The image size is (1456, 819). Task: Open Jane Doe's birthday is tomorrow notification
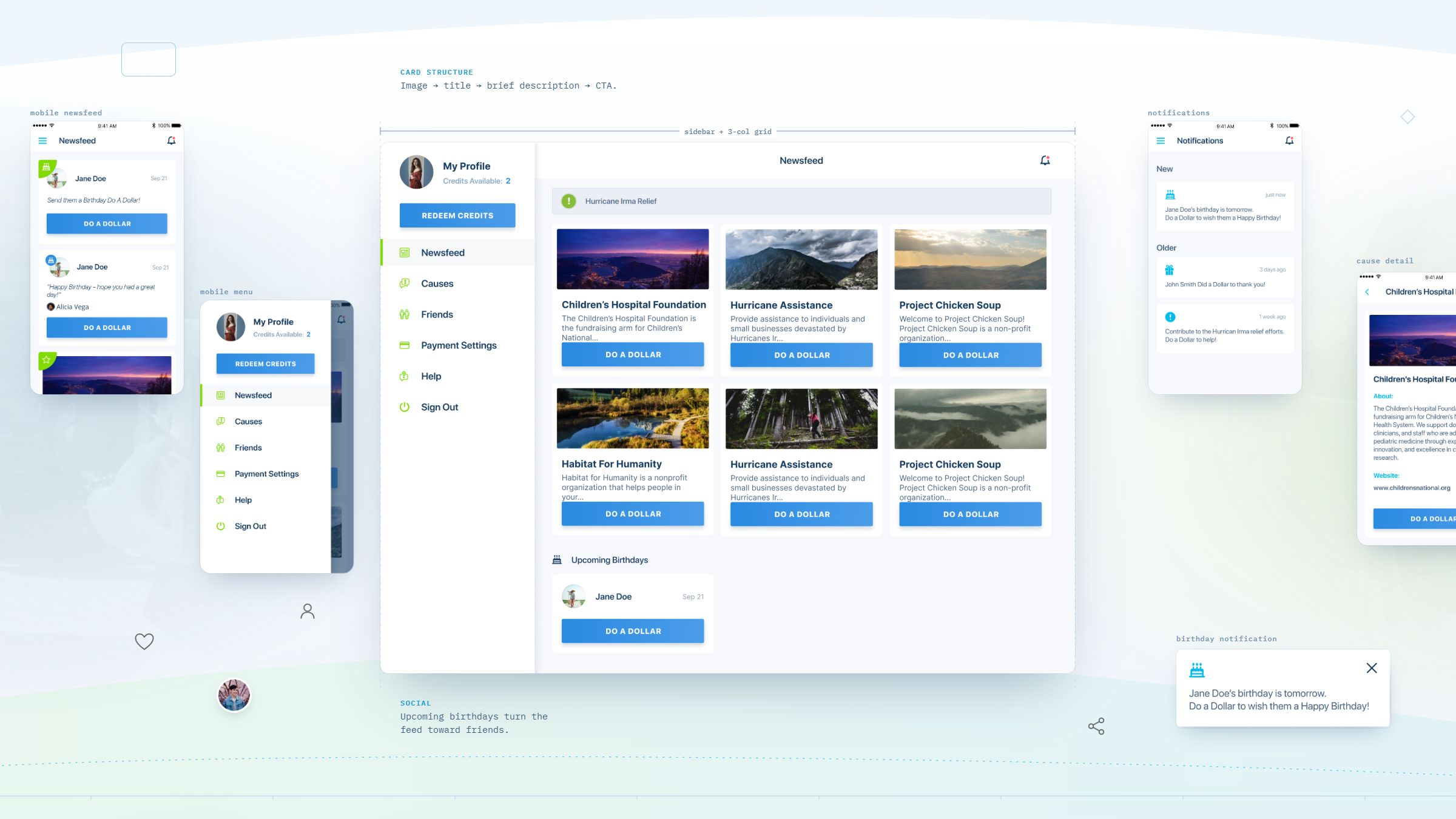pyautogui.click(x=1225, y=206)
